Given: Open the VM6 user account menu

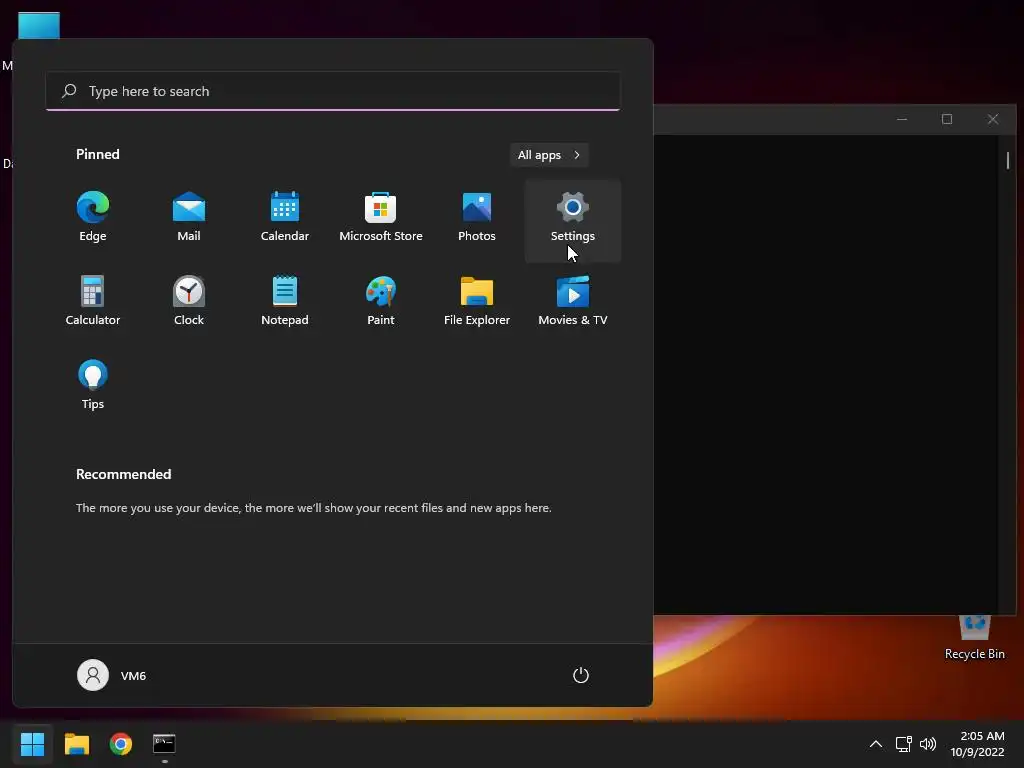Looking at the screenshot, I should tap(112, 675).
